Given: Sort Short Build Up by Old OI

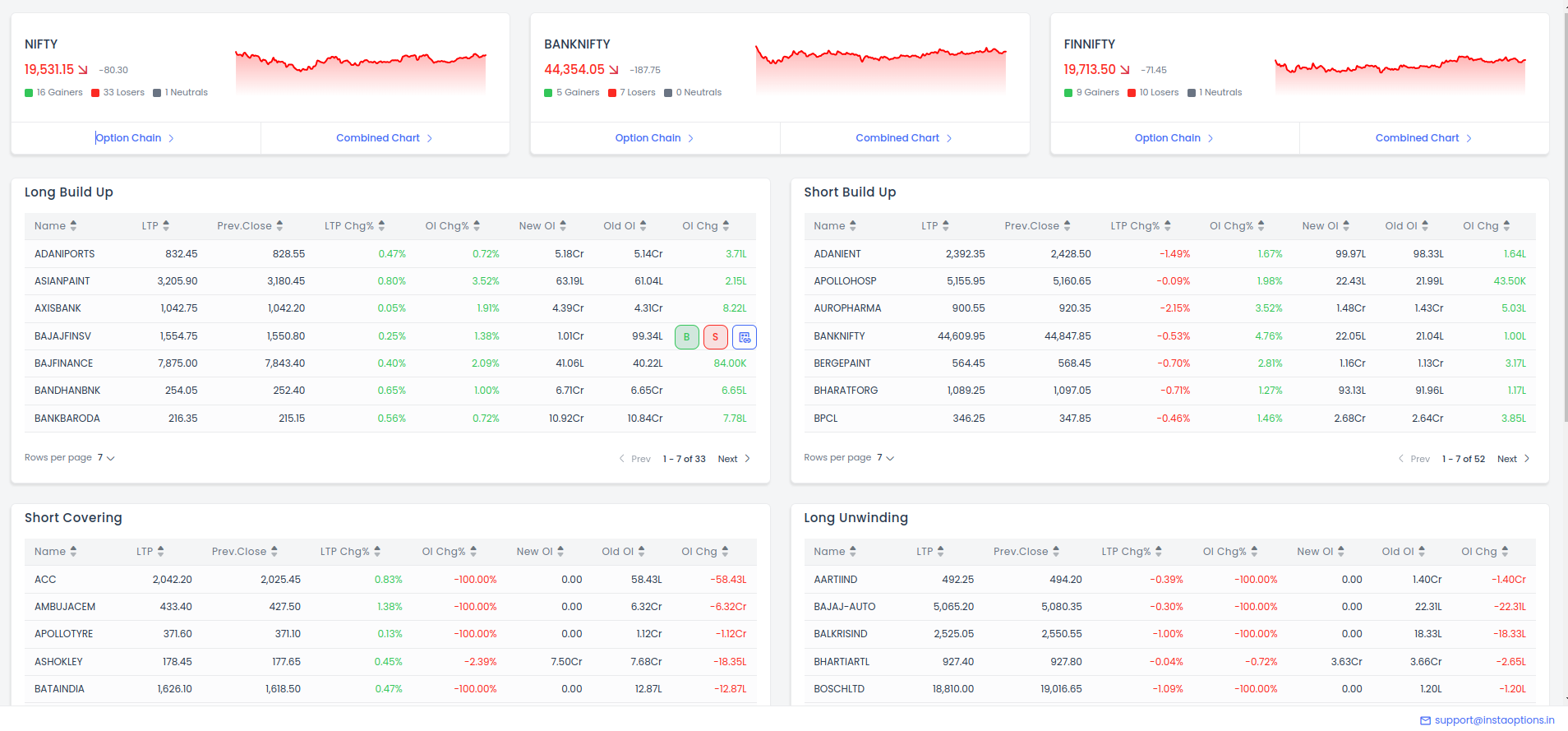Looking at the screenshot, I should pyautogui.click(x=1406, y=226).
